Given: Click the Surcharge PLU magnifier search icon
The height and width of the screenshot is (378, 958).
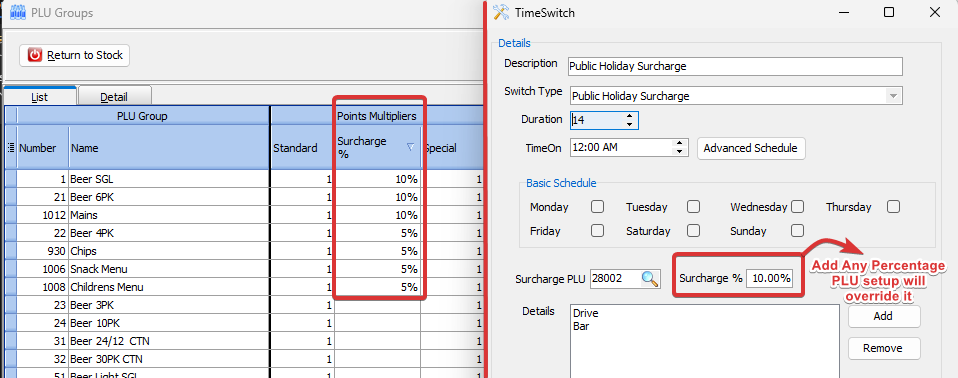Looking at the screenshot, I should click(650, 279).
